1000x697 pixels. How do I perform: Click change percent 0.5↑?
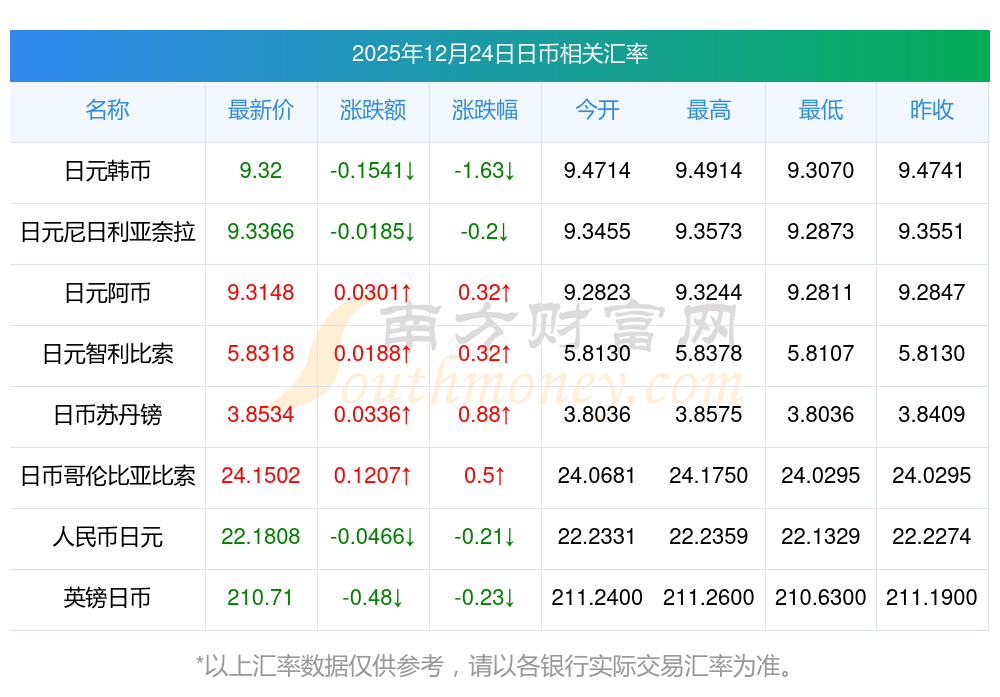(485, 476)
